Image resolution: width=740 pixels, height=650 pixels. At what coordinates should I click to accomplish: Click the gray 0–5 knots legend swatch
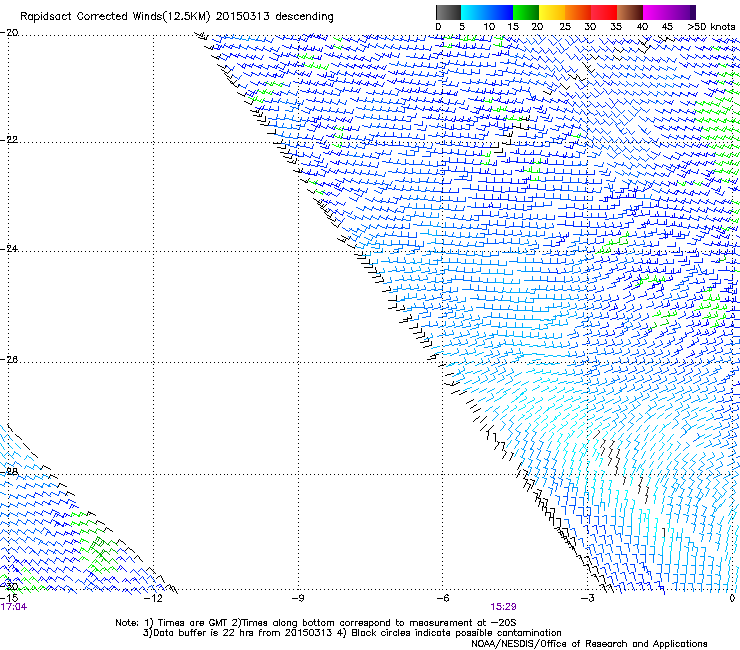(x=448, y=12)
